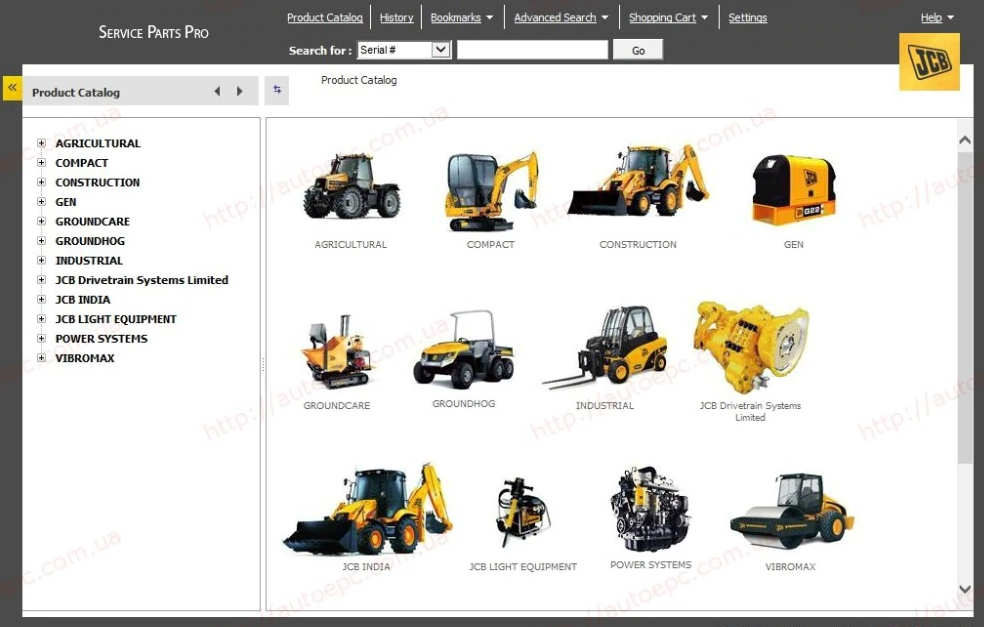The image size is (984, 627).
Task: Expand the INDUSTRIAL tree node
Action: tap(41, 260)
